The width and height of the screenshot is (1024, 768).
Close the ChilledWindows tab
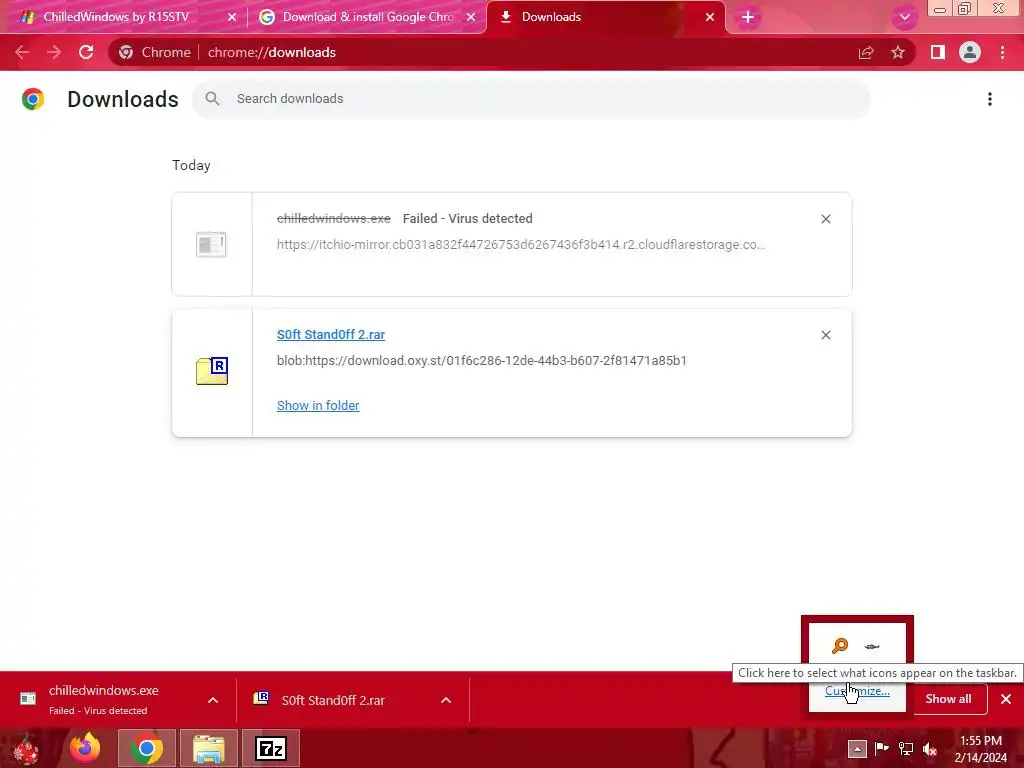(232, 17)
